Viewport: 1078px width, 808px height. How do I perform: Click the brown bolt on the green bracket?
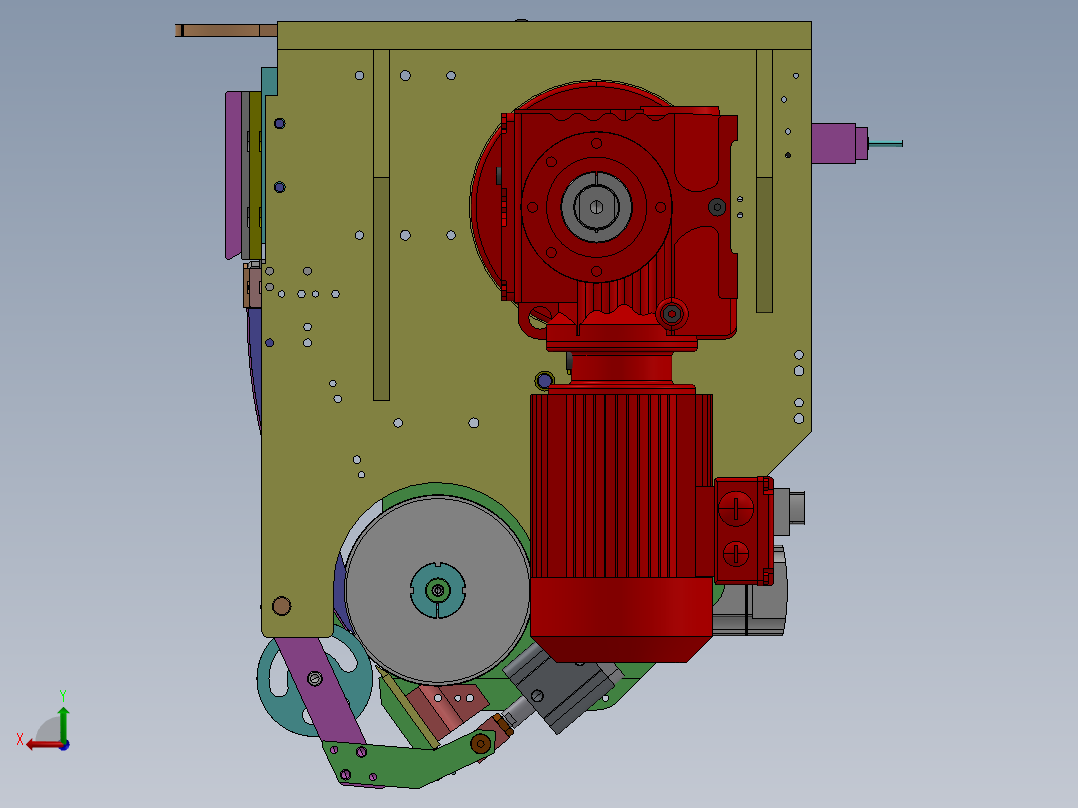coord(481,743)
